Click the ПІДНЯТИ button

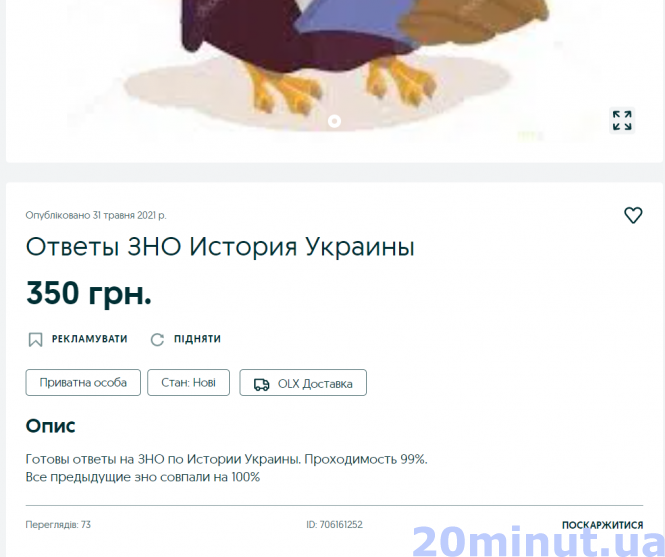[186, 339]
